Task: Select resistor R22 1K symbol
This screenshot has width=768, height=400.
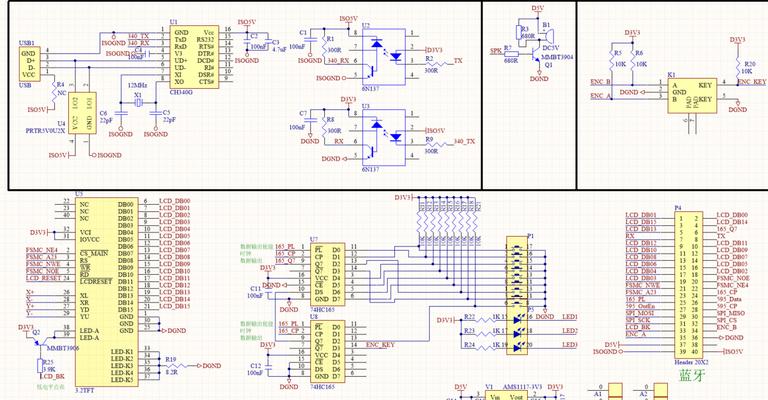Action: [486, 320]
